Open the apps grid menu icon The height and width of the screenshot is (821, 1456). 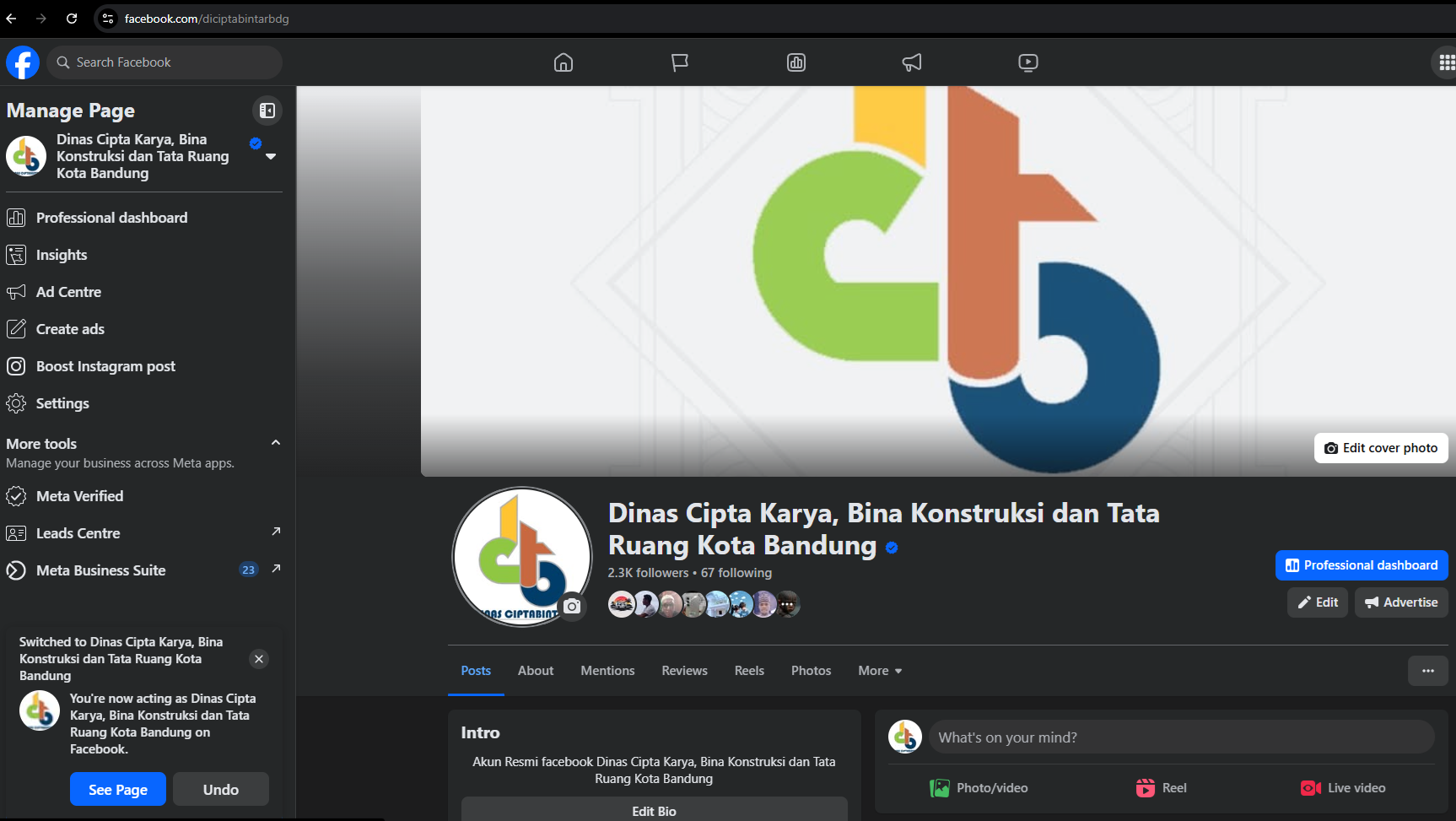pos(1446,62)
